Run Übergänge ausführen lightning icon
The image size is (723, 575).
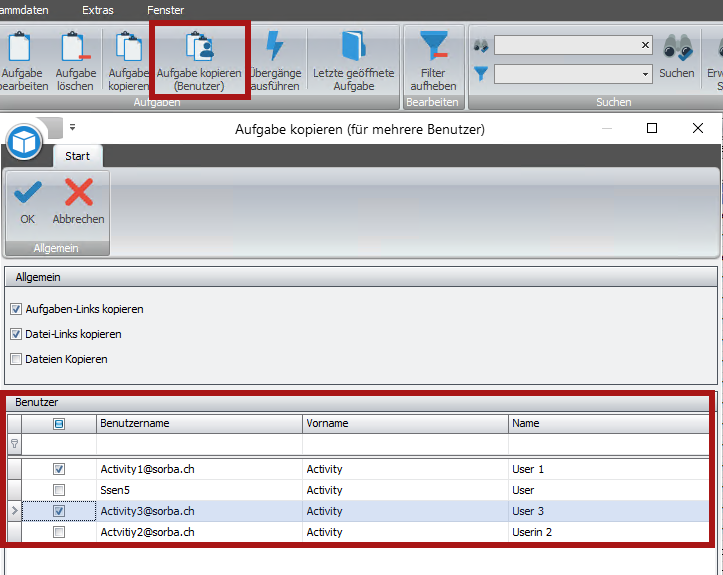click(x=275, y=46)
